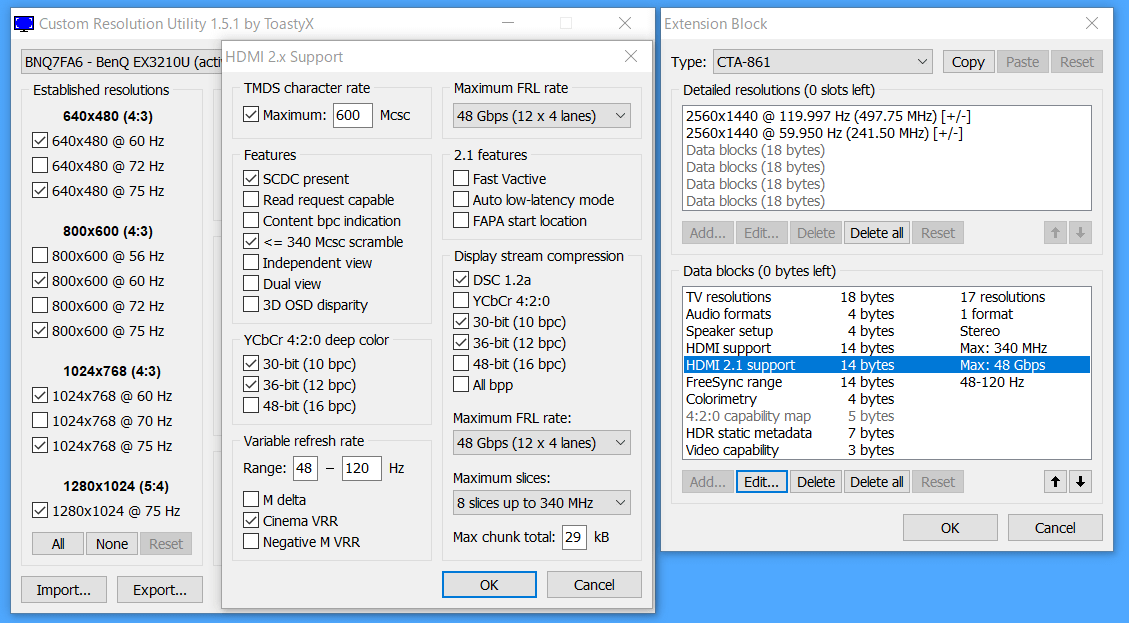Toggle 1280x1024 @ 75 Hz checkbox

40,511
